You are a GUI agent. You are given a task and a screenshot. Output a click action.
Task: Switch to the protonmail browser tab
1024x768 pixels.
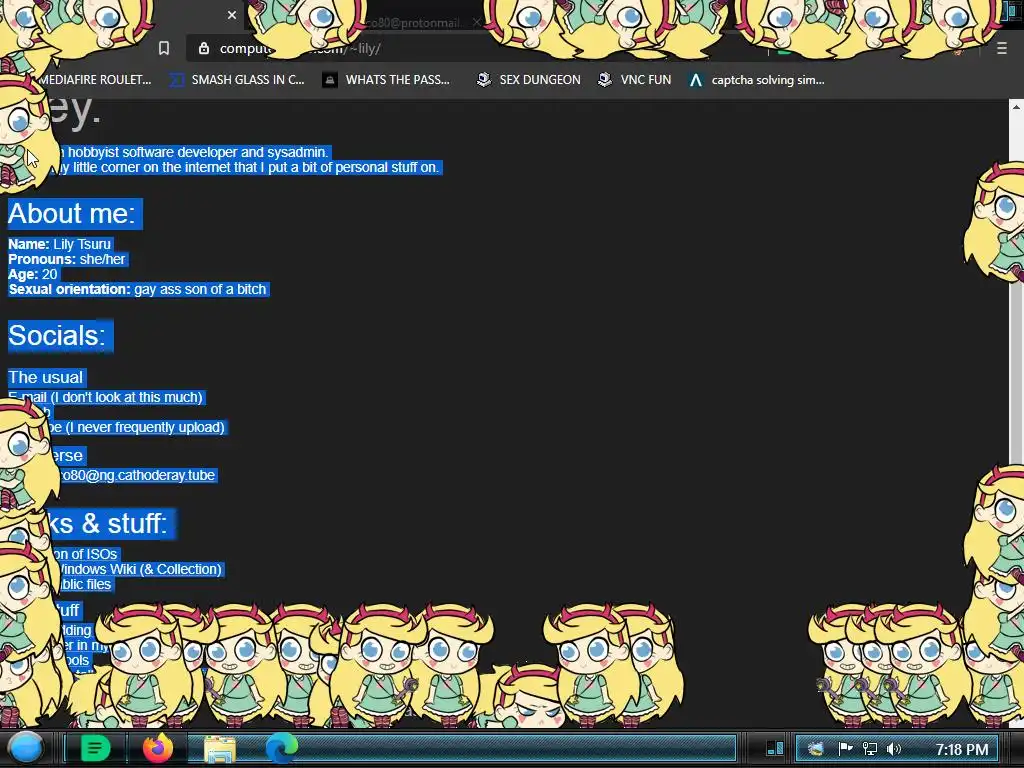[x=415, y=22]
